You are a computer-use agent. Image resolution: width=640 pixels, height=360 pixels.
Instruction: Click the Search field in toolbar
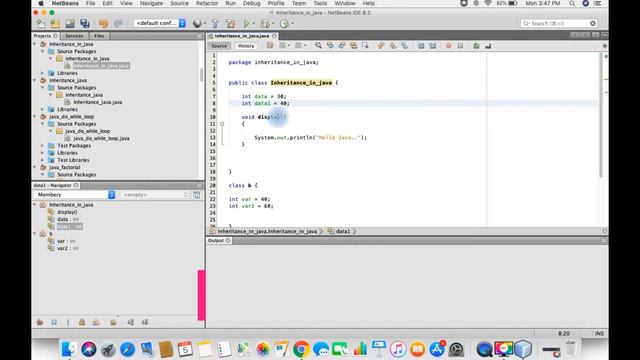coord(559,23)
